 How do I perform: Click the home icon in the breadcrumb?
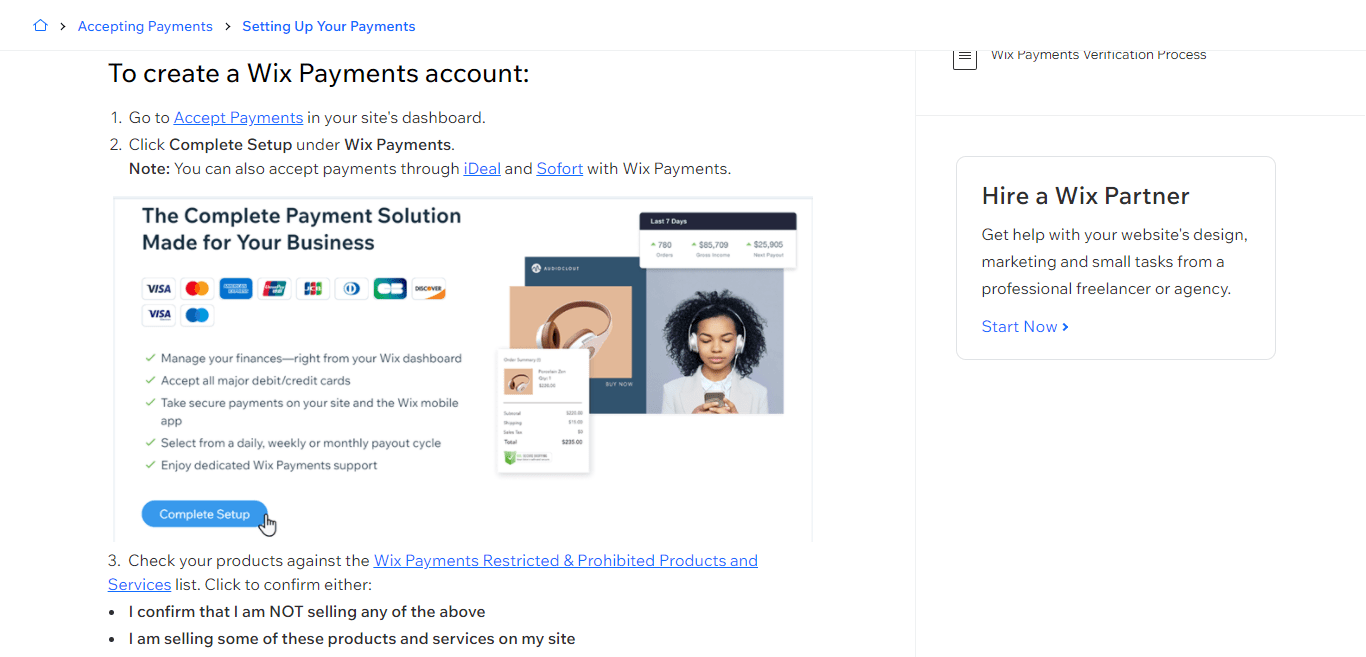pos(40,25)
